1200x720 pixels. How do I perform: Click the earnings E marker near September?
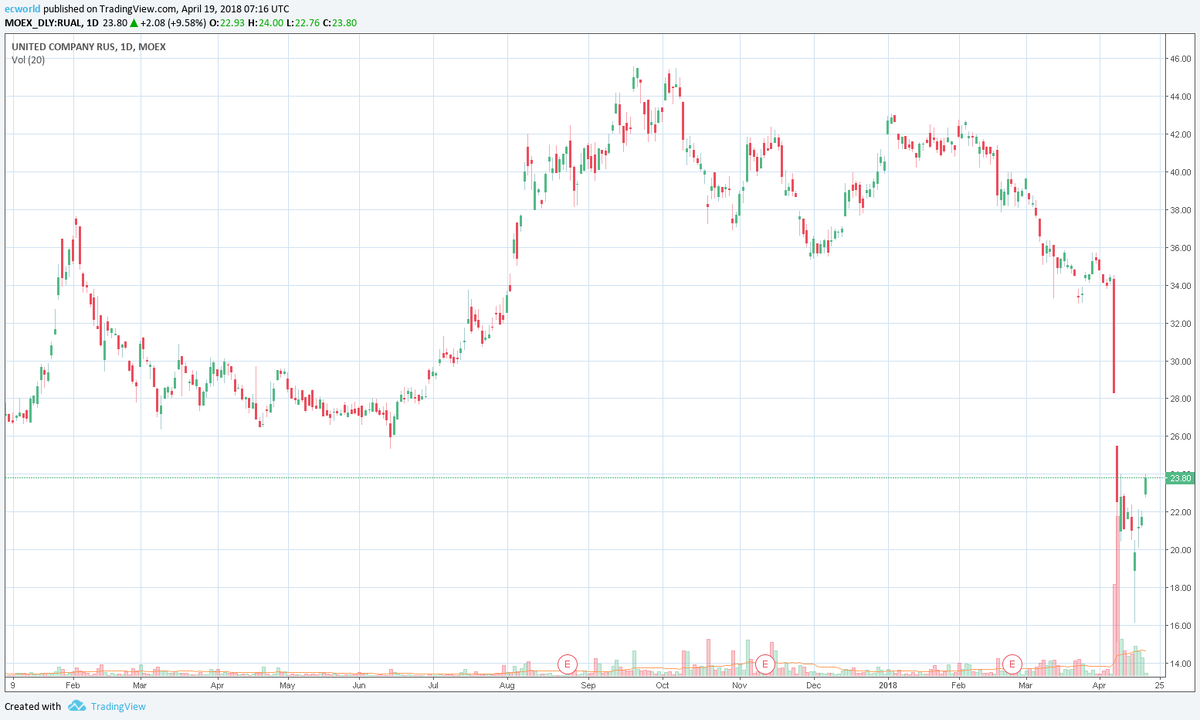[x=568, y=663]
